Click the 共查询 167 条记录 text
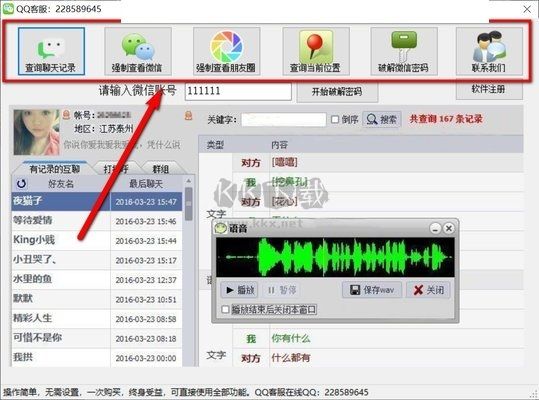Image resolution: width=539 pixels, height=400 pixels. tap(446, 119)
